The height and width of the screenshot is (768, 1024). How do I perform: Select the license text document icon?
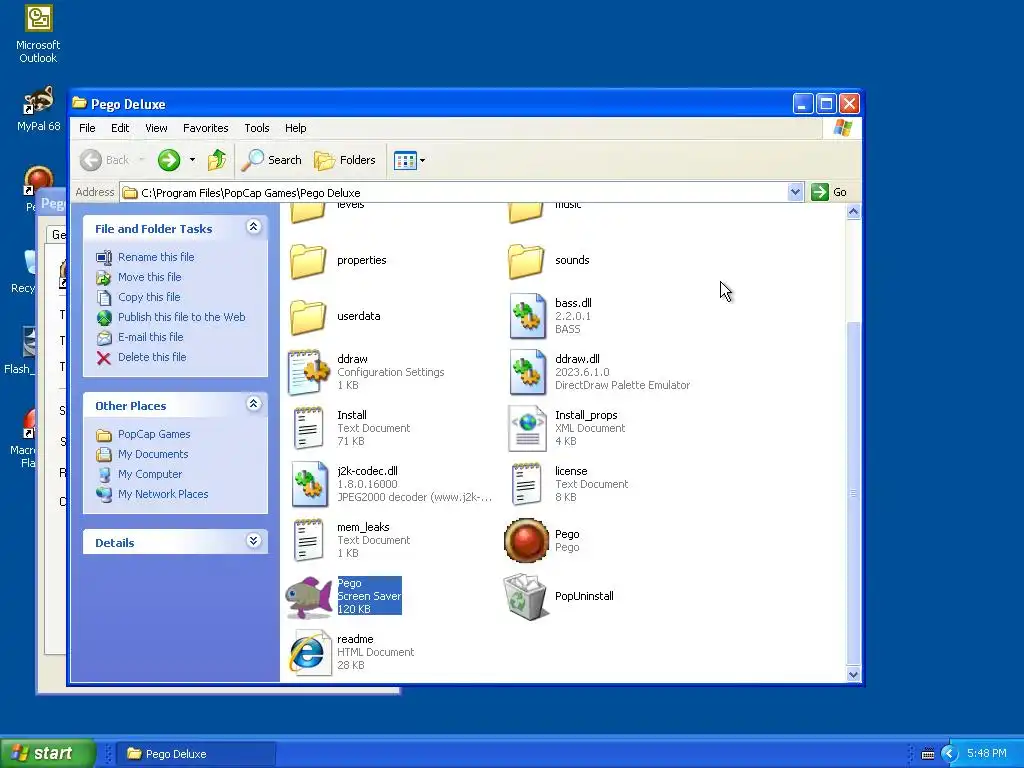526,485
